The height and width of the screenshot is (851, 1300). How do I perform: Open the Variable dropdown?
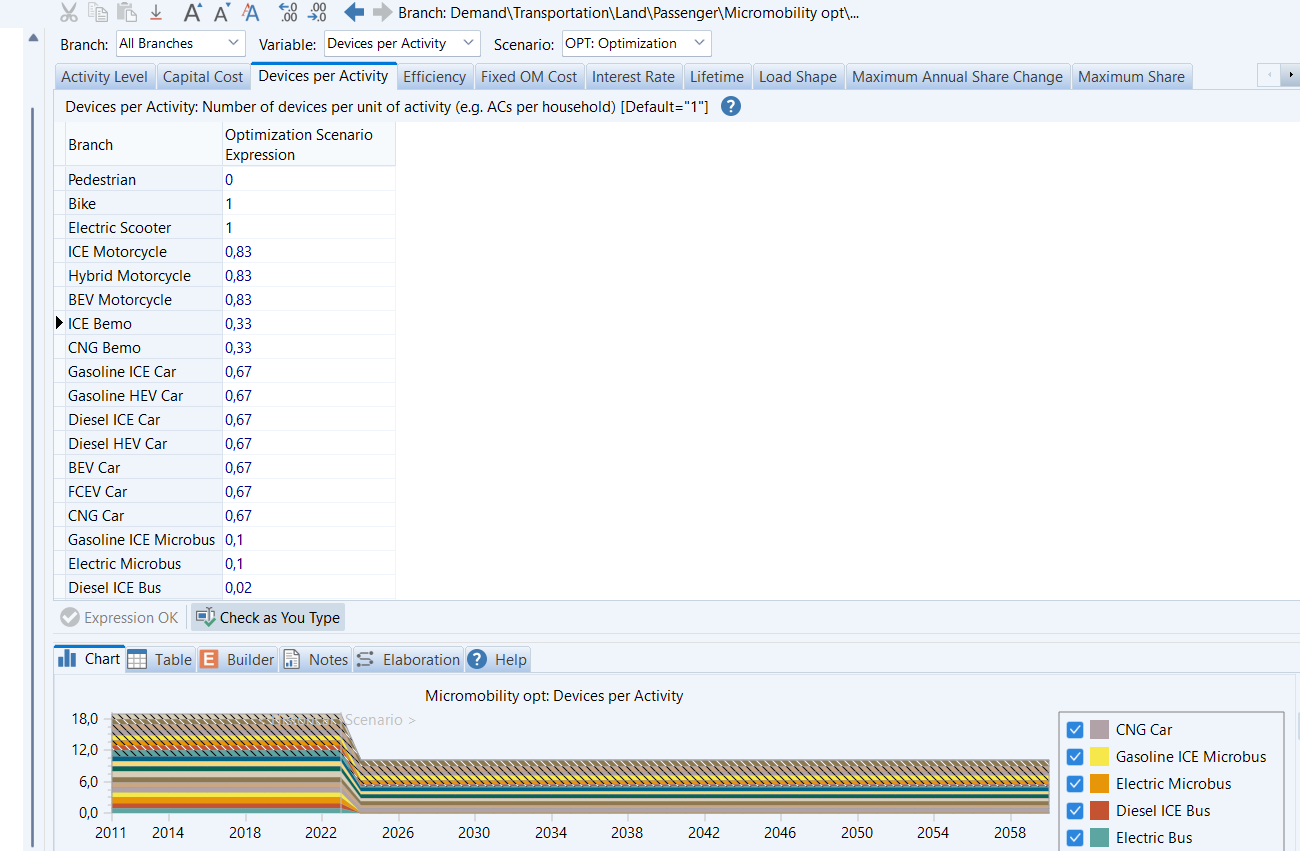pyautogui.click(x=402, y=44)
